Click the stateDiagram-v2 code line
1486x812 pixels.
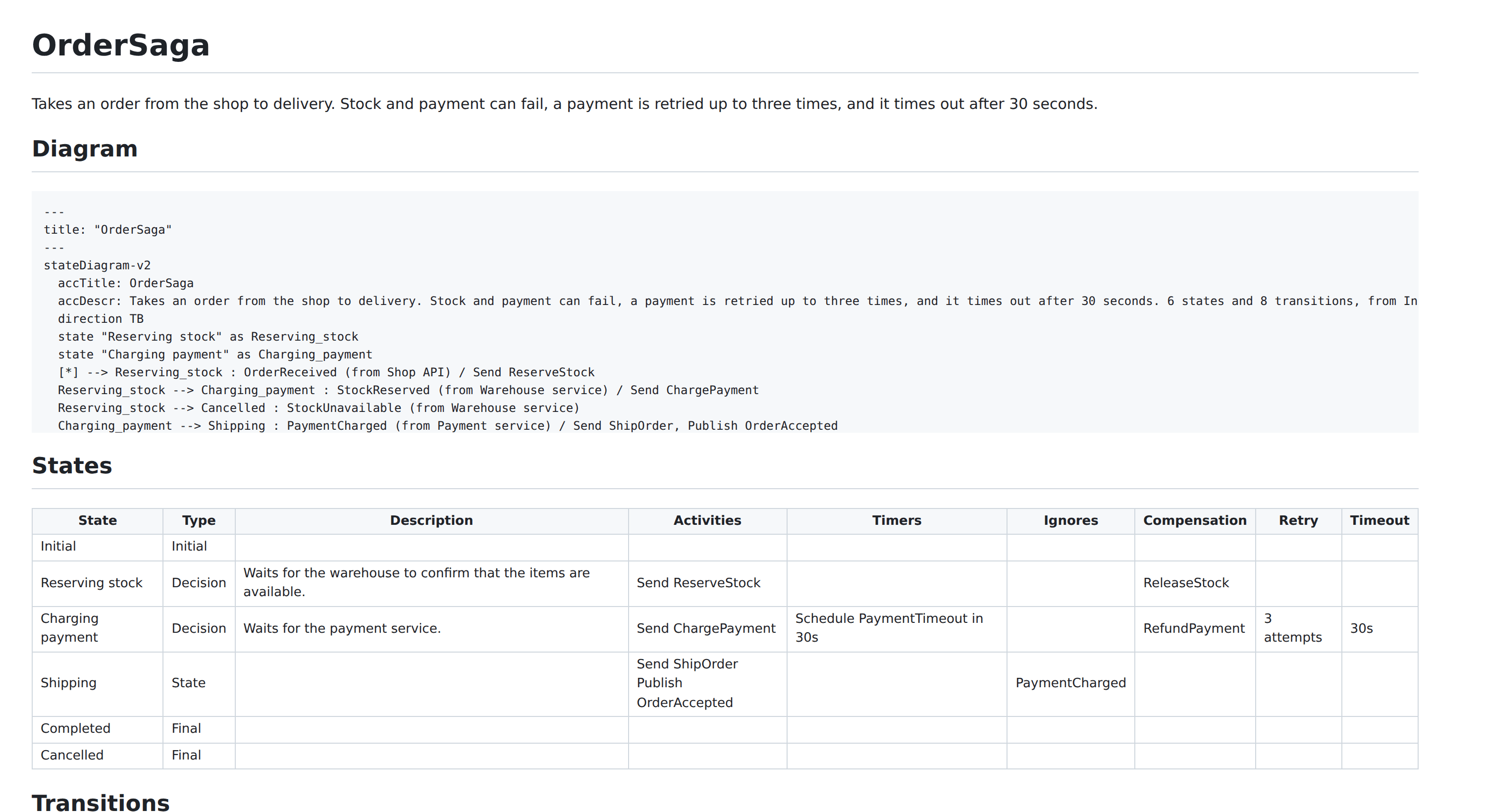[97, 265]
